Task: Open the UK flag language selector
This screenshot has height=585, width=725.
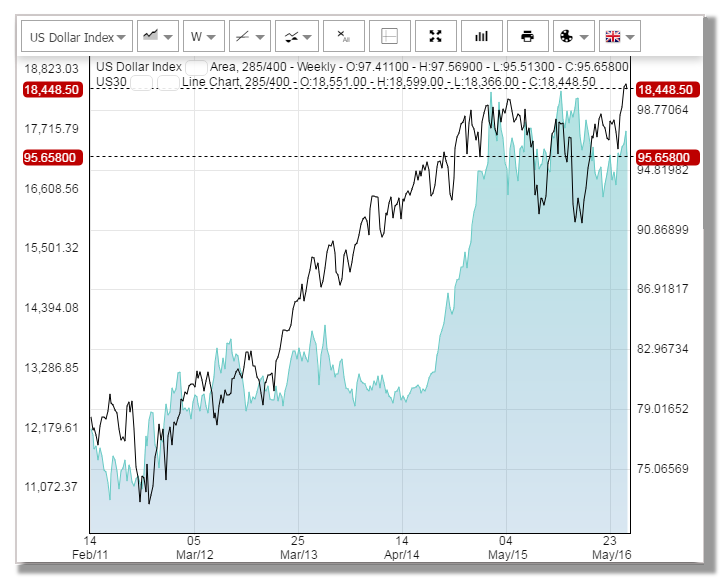Action: (619, 37)
